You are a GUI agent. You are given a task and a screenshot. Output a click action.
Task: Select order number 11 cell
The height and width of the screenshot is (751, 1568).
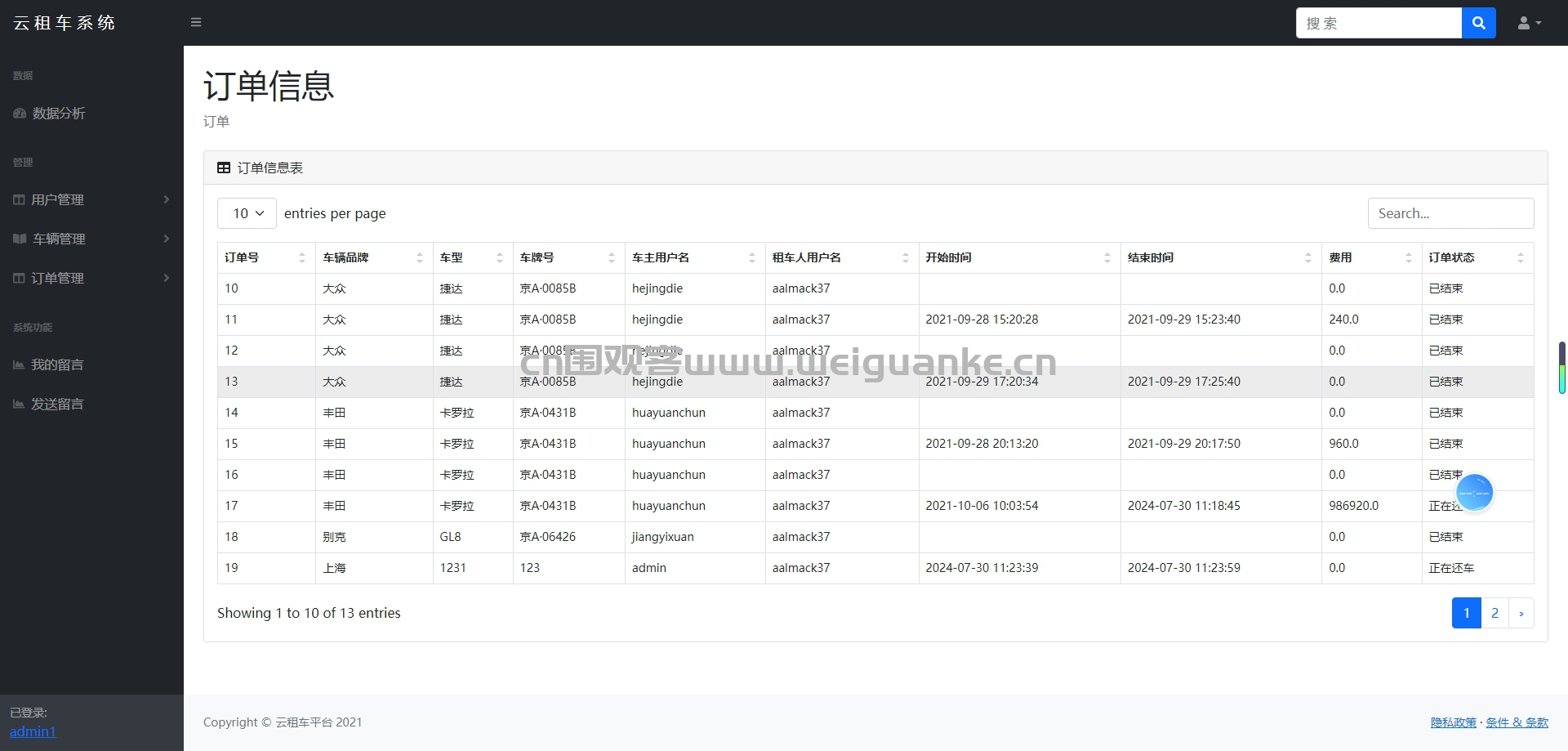point(266,320)
